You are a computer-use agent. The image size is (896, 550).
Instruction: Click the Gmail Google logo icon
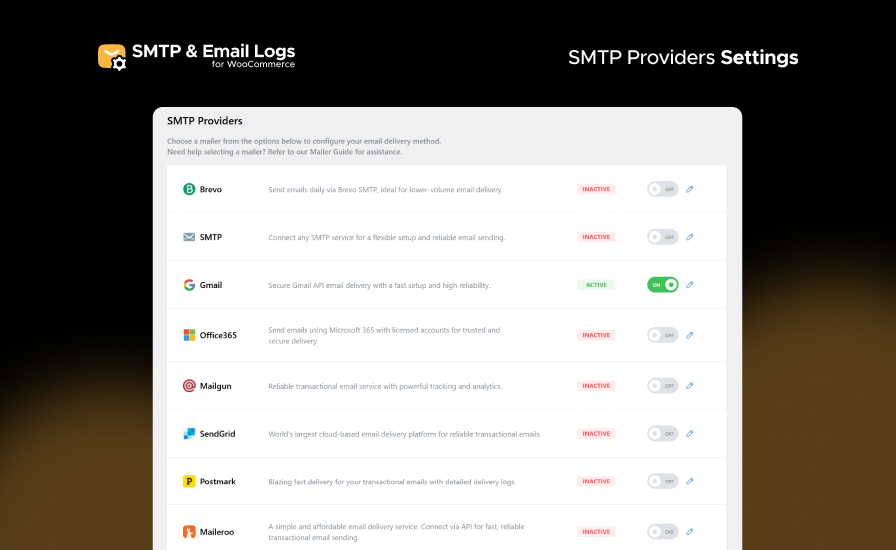click(189, 285)
